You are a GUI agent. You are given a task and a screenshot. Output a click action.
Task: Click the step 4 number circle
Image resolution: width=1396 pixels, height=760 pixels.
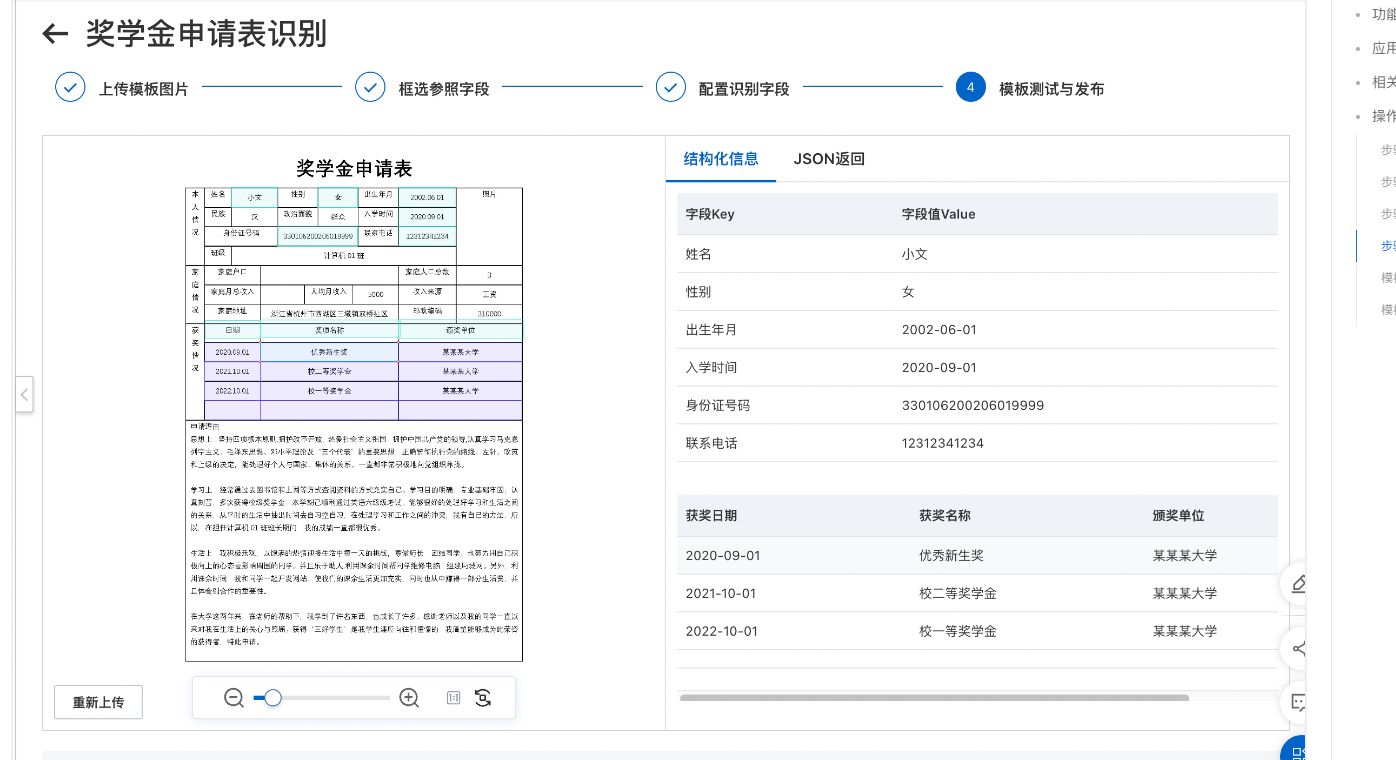(970, 87)
